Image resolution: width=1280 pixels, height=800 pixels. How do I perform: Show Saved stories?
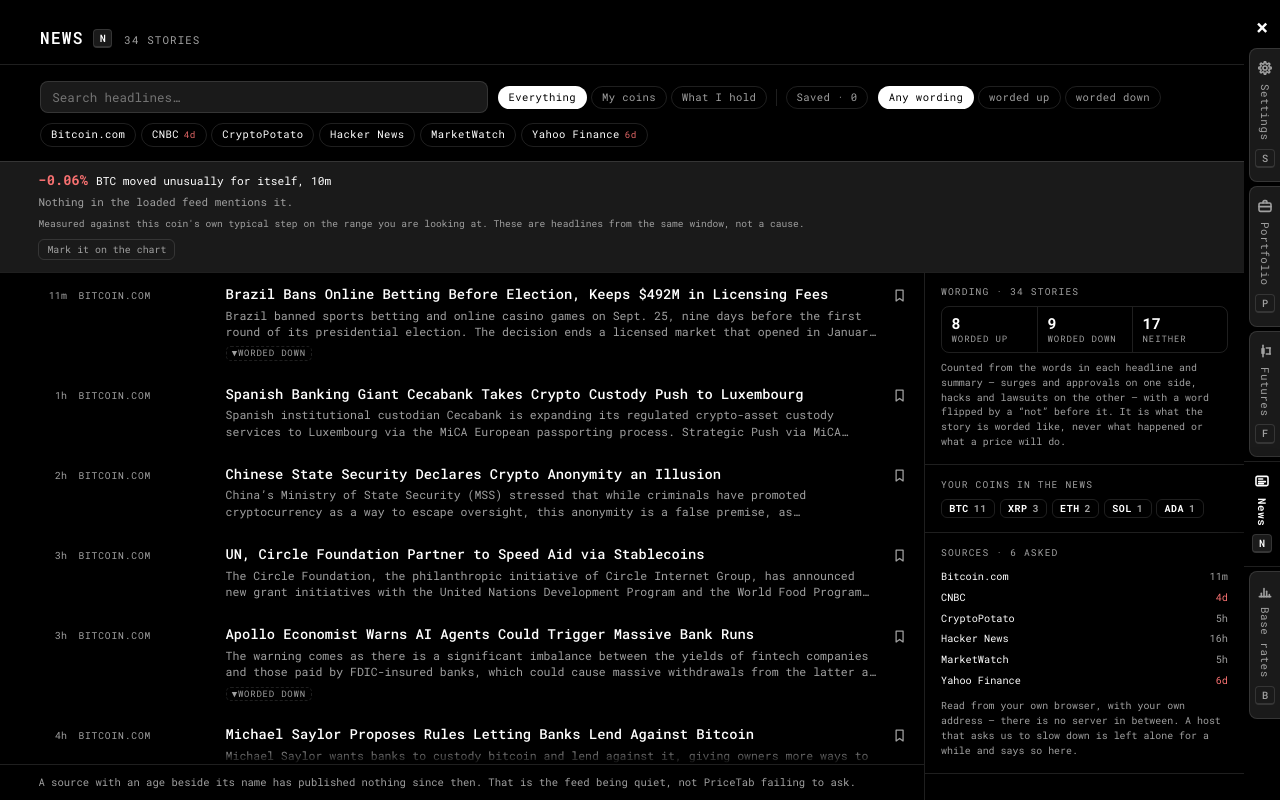pos(827,97)
